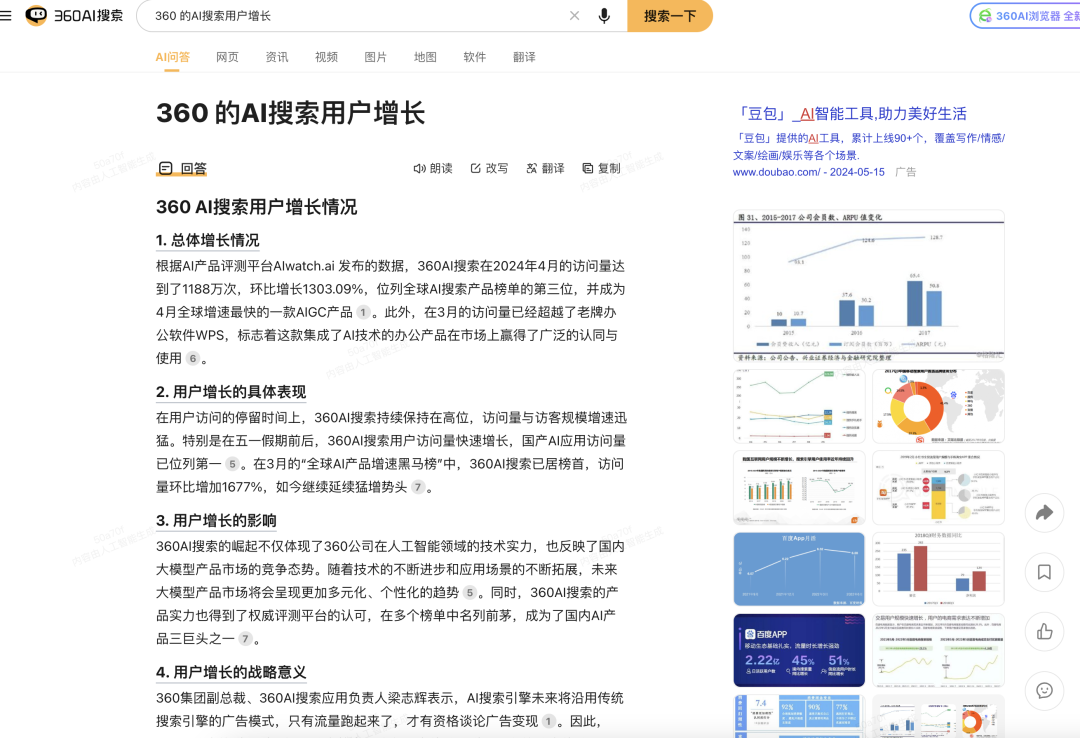Open citation 5 after 已位列第一
Image resolution: width=1080 pixels, height=738 pixels.
pos(232,464)
